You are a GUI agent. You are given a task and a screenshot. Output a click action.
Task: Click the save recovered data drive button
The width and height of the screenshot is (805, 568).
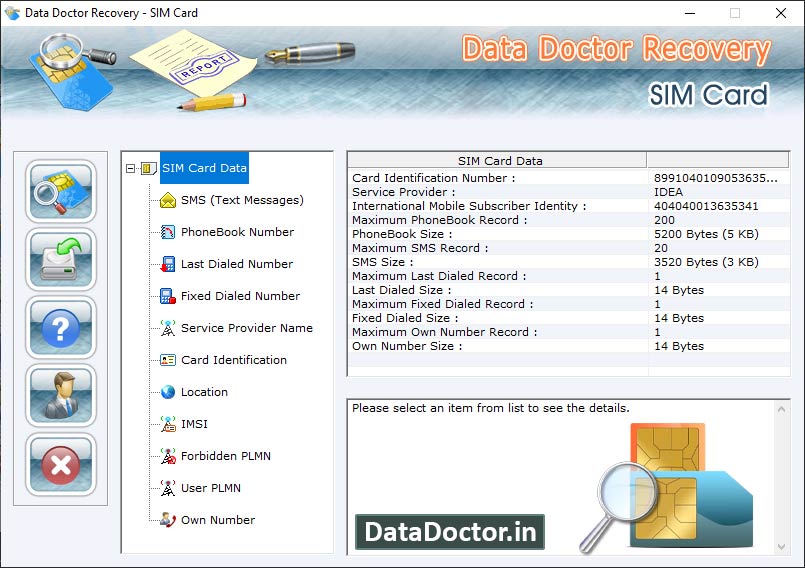tap(61, 259)
